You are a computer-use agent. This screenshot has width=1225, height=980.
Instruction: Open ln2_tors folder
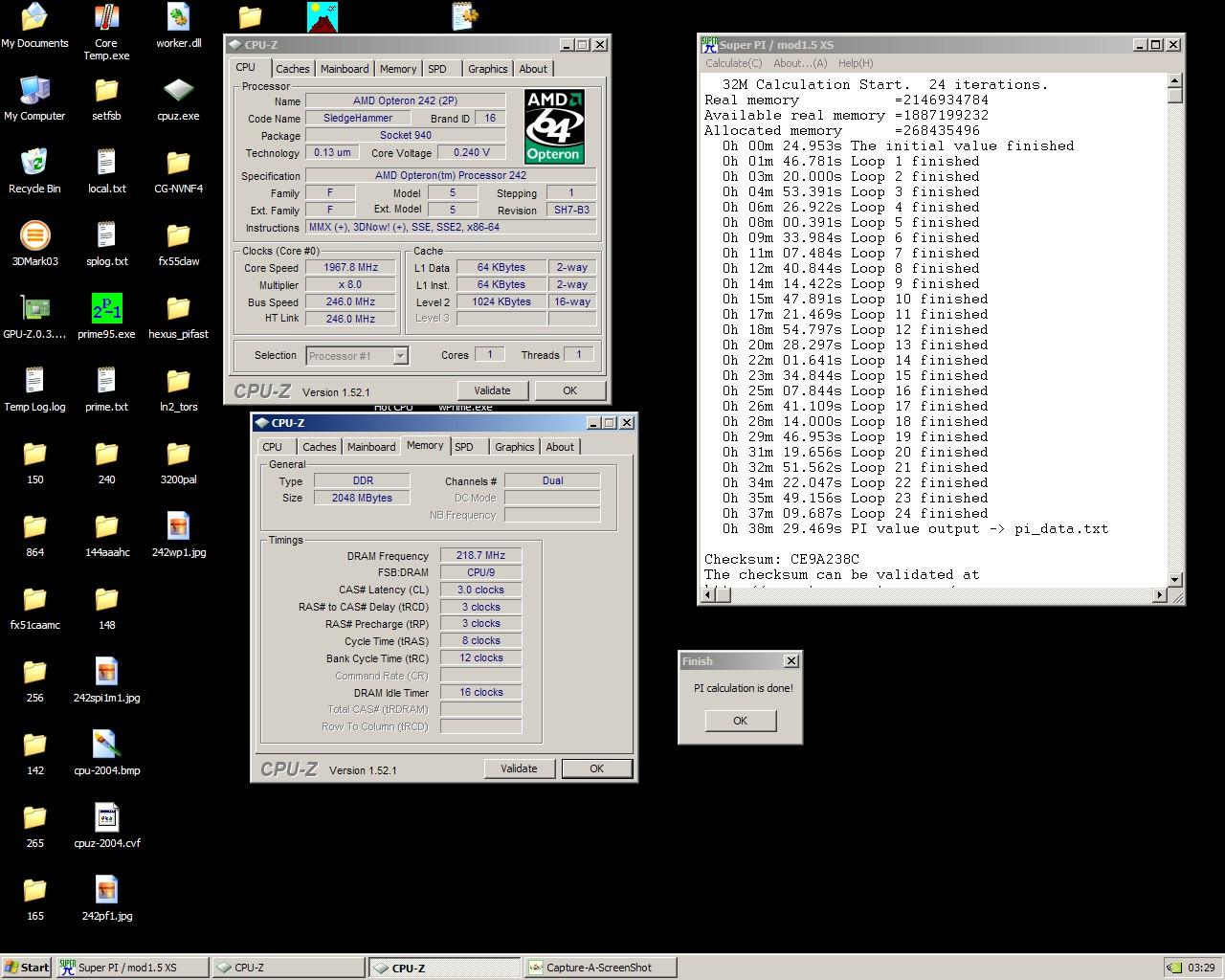[178, 390]
